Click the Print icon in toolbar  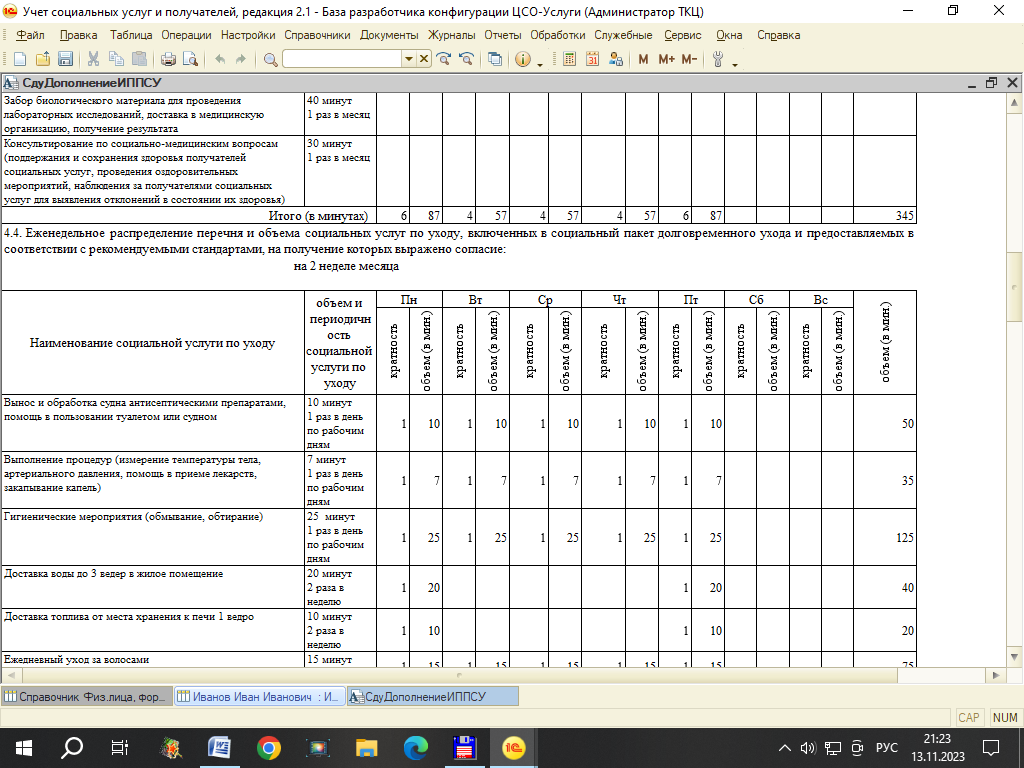[x=168, y=59]
